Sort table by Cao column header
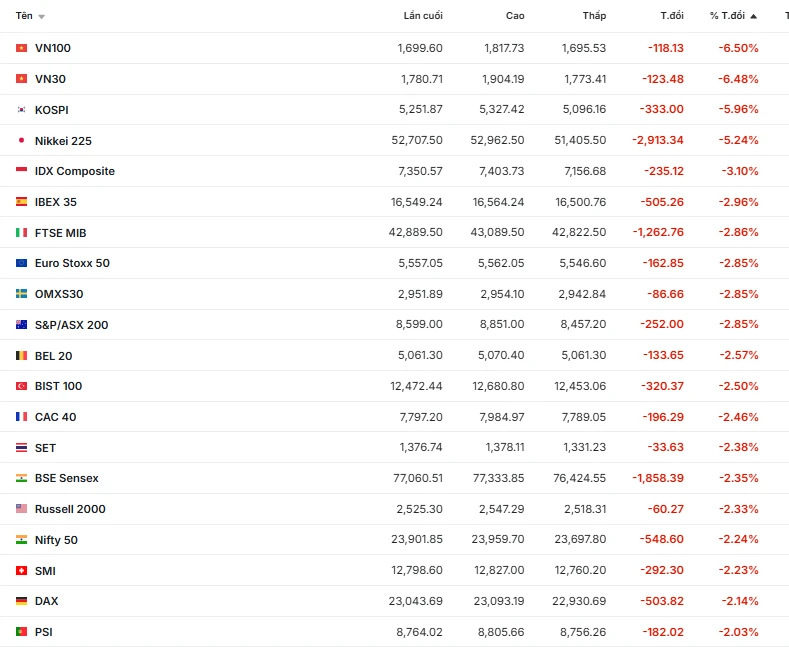The height and width of the screenshot is (647, 789). (515, 16)
